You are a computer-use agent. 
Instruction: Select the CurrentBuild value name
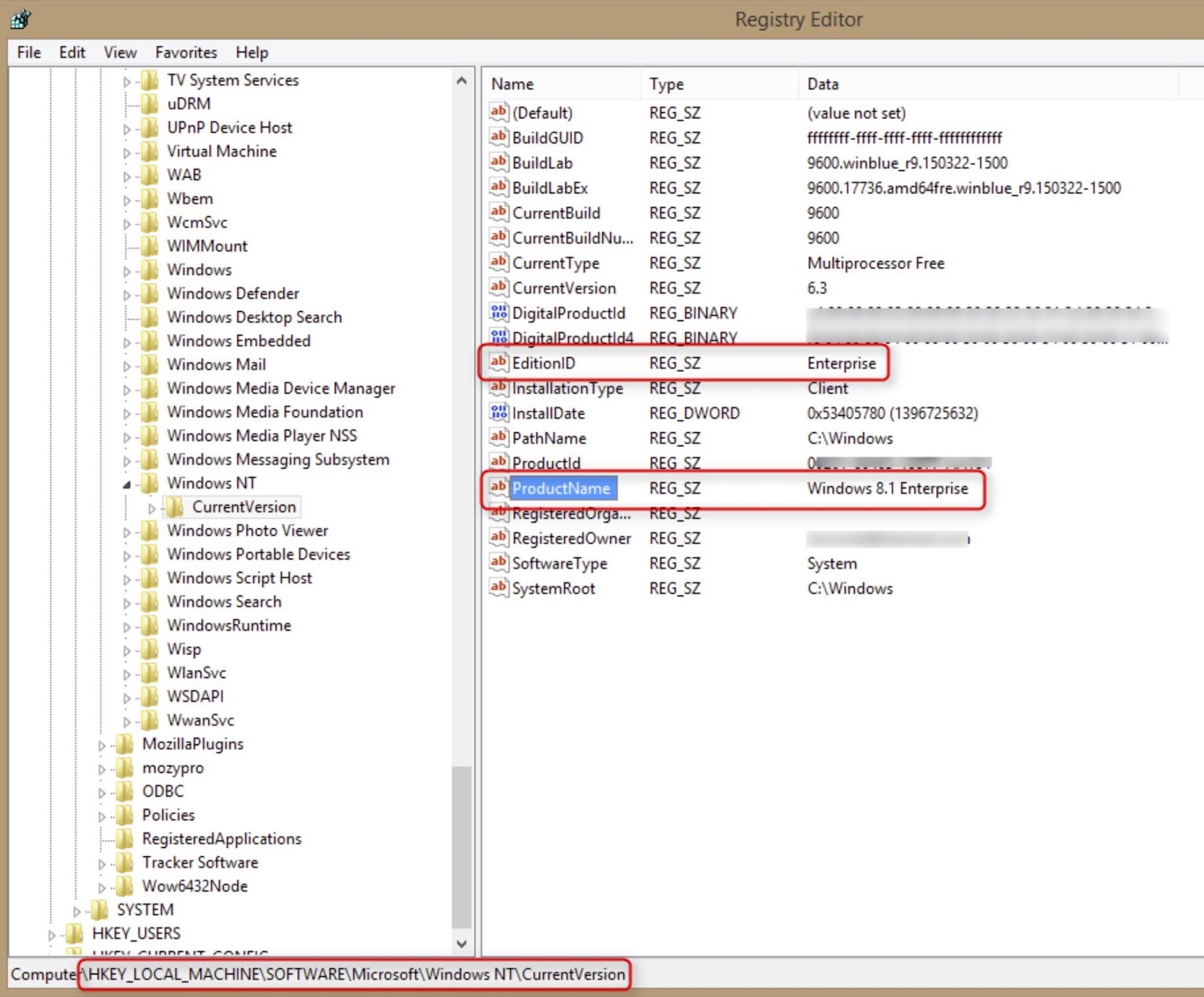pyautogui.click(x=556, y=212)
